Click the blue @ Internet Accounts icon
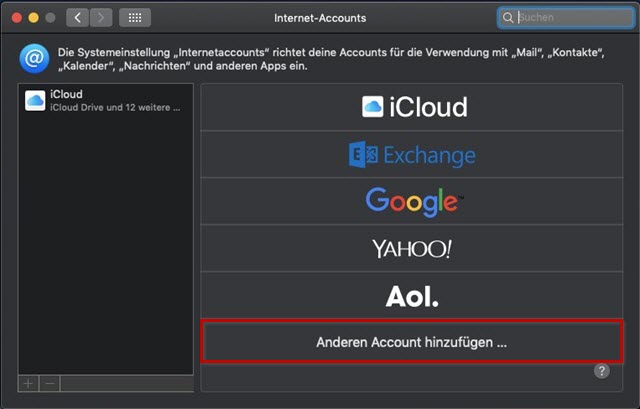This screenshot has width=640, height=409. pos(34,58)
